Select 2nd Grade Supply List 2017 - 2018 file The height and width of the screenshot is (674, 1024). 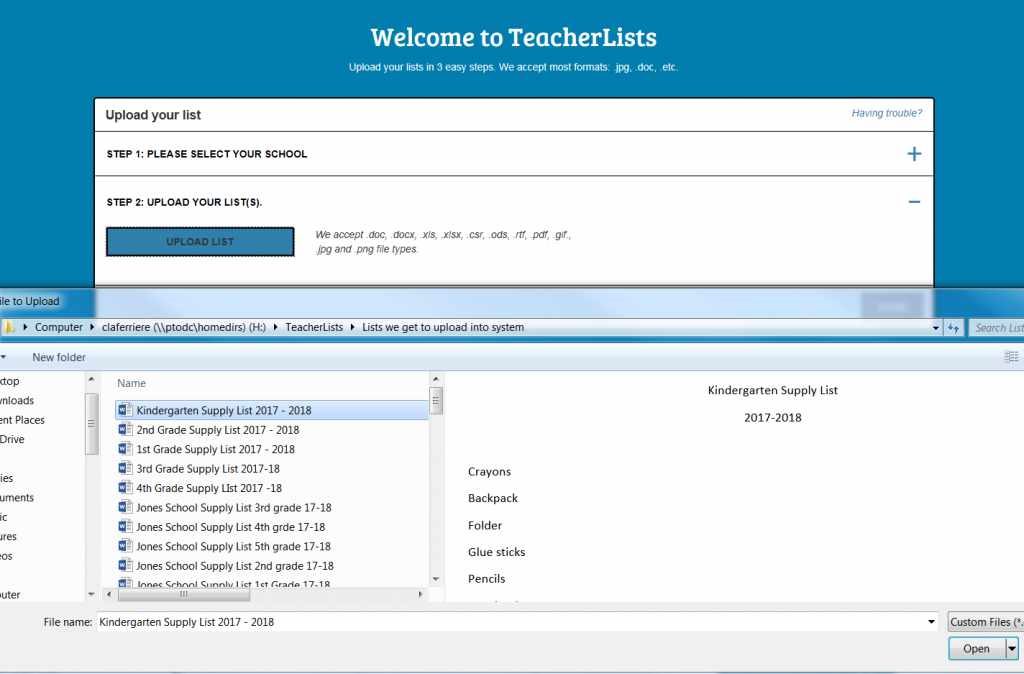pos(217,430)
